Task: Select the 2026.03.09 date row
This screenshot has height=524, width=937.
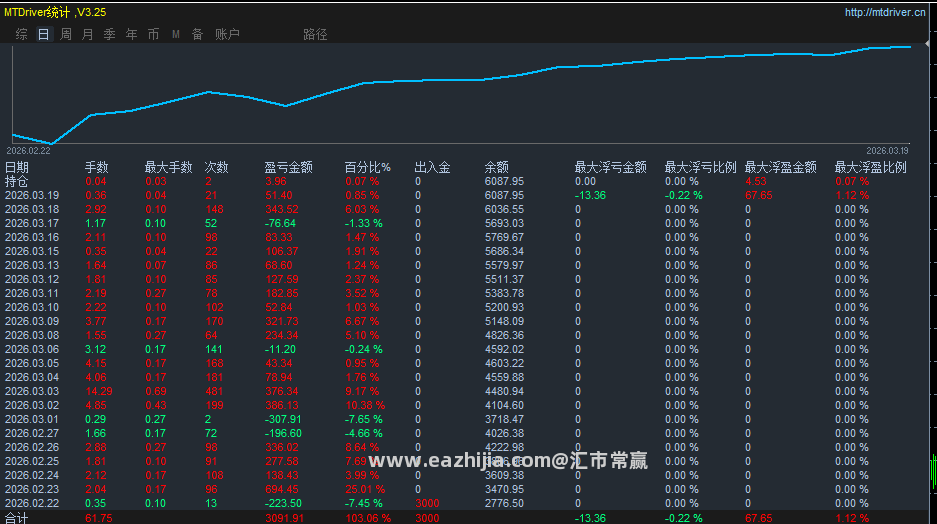Action: point(32,321)
